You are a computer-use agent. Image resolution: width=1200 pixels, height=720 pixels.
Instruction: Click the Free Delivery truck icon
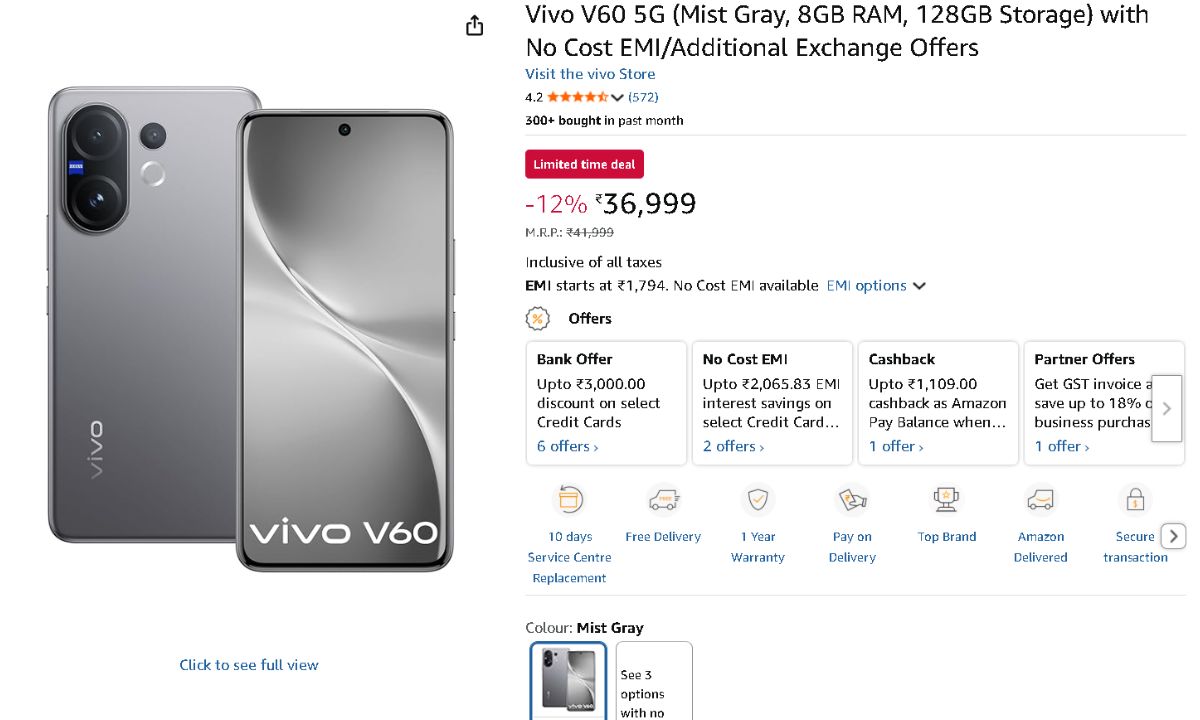point(663,499)
